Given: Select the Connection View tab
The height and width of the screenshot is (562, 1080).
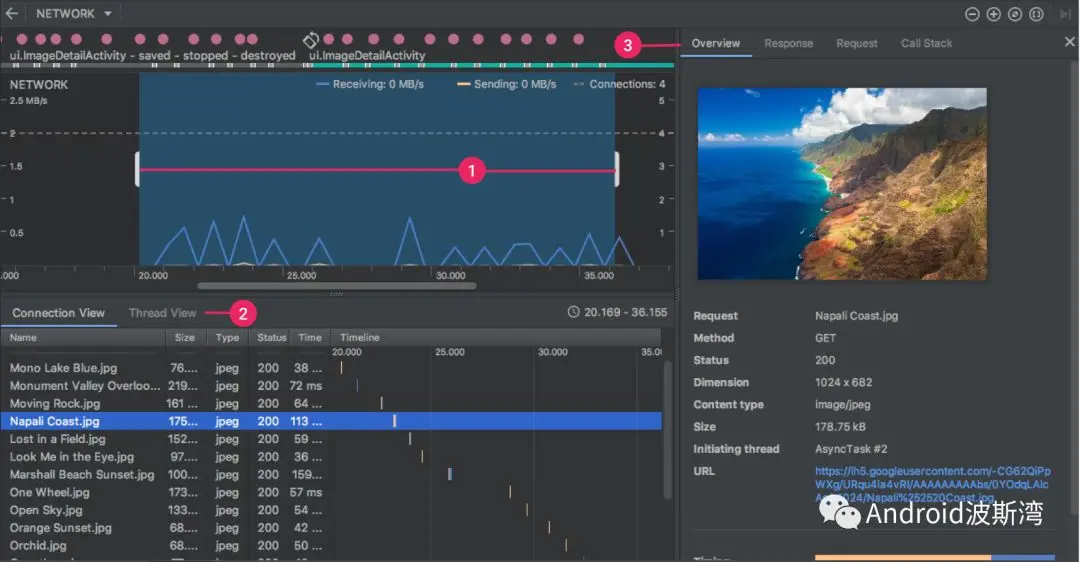Looking at the screenshot, I should (x=59, y=313).
